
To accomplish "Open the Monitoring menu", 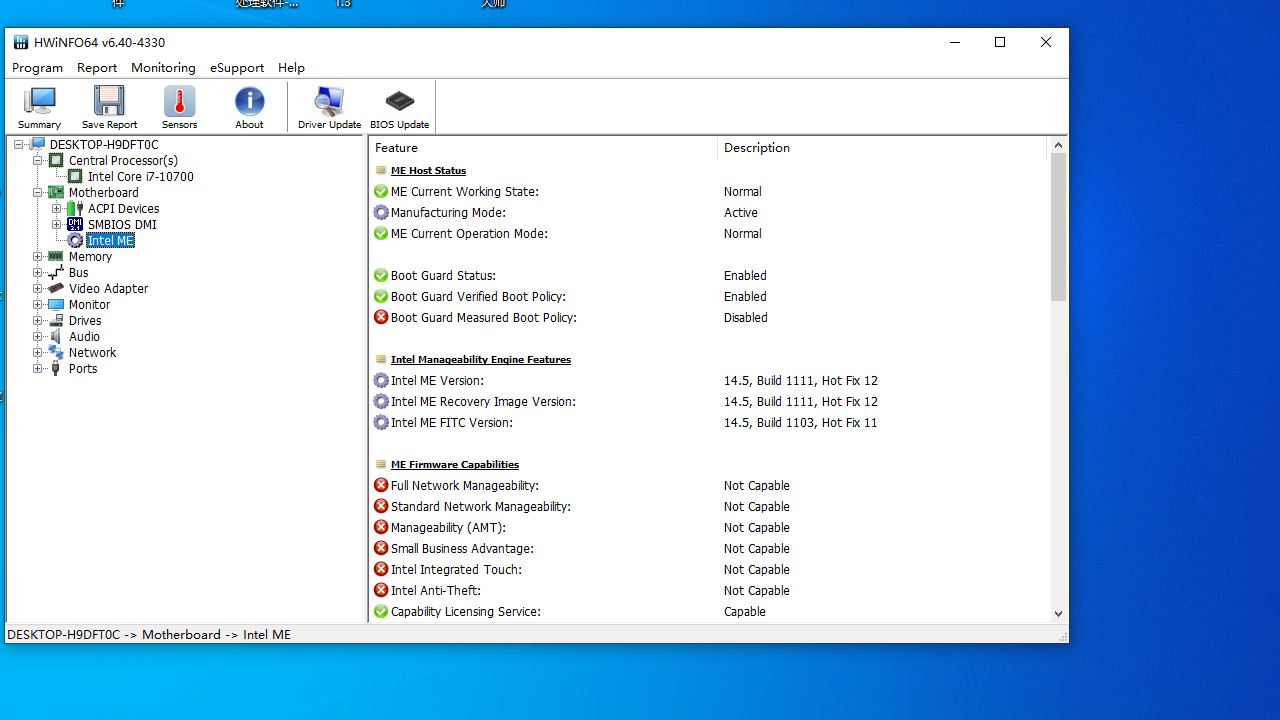I will coord(163,68).
